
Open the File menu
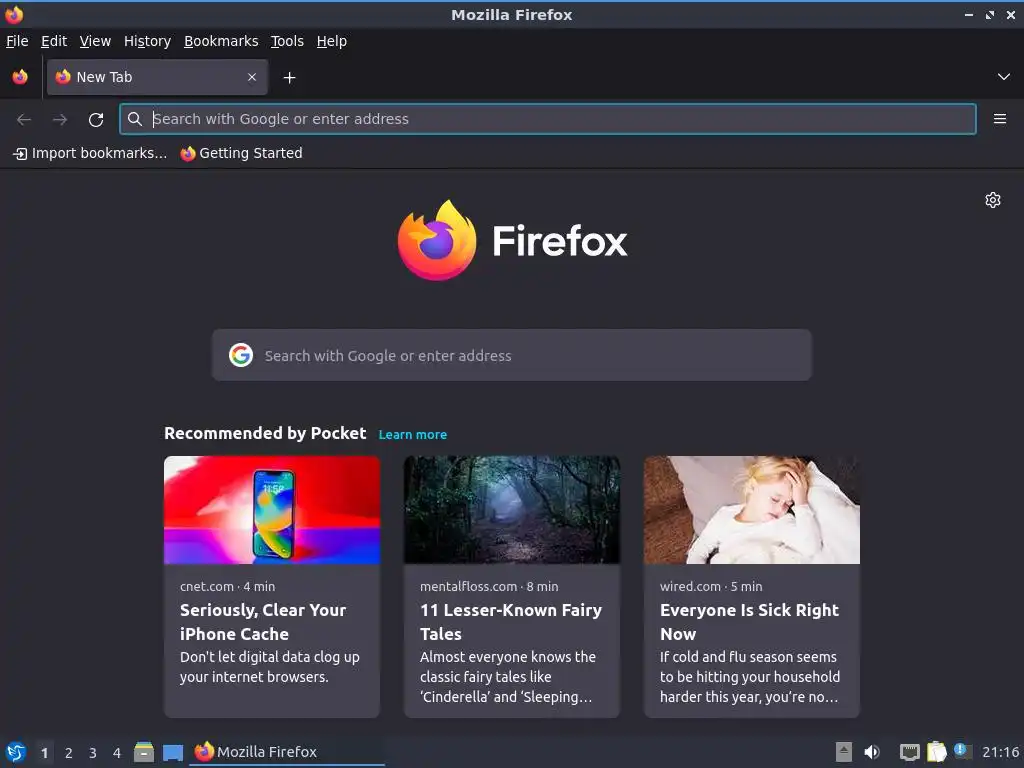(x=17, y=41)
